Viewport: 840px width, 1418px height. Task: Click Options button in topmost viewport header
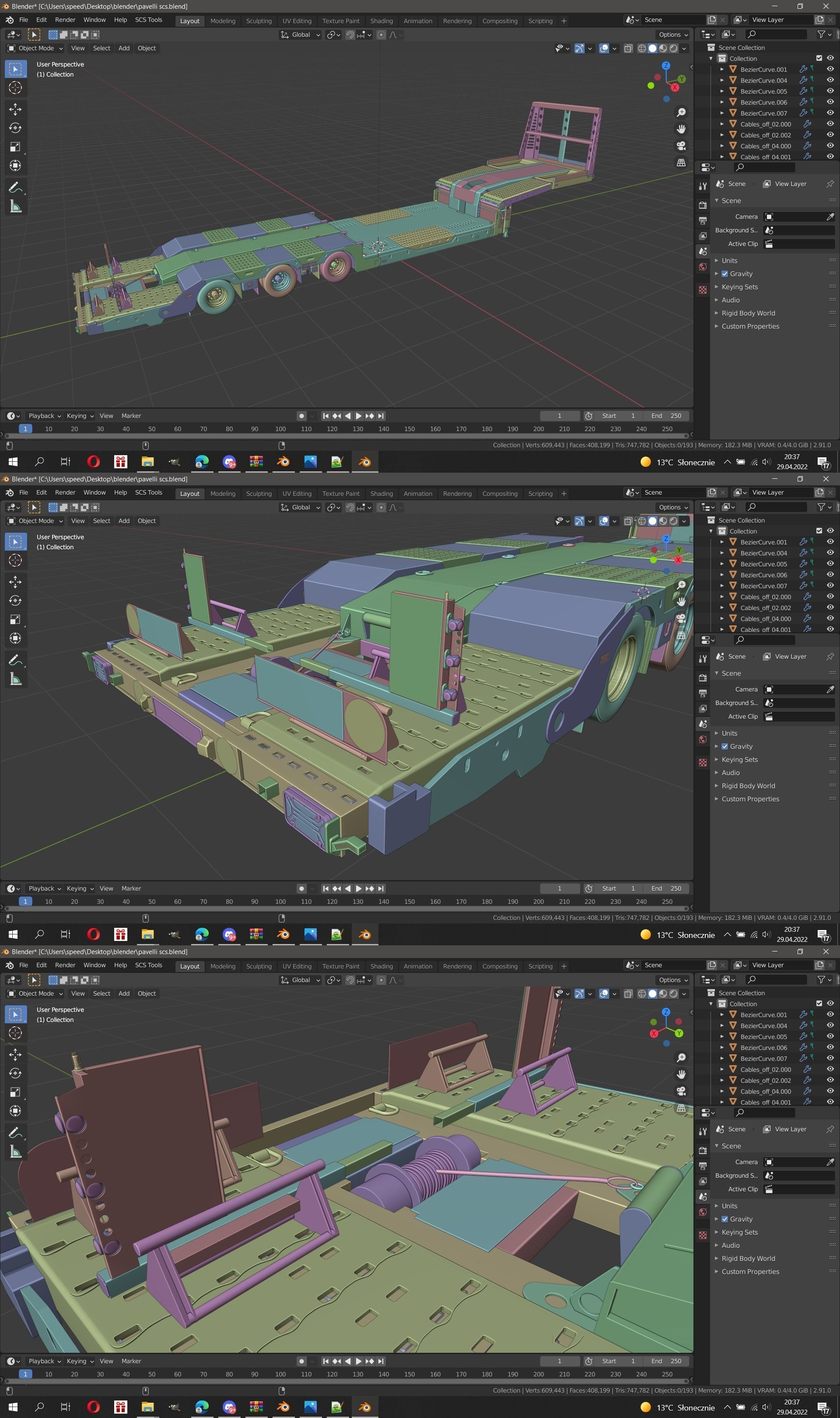[673, 35]
